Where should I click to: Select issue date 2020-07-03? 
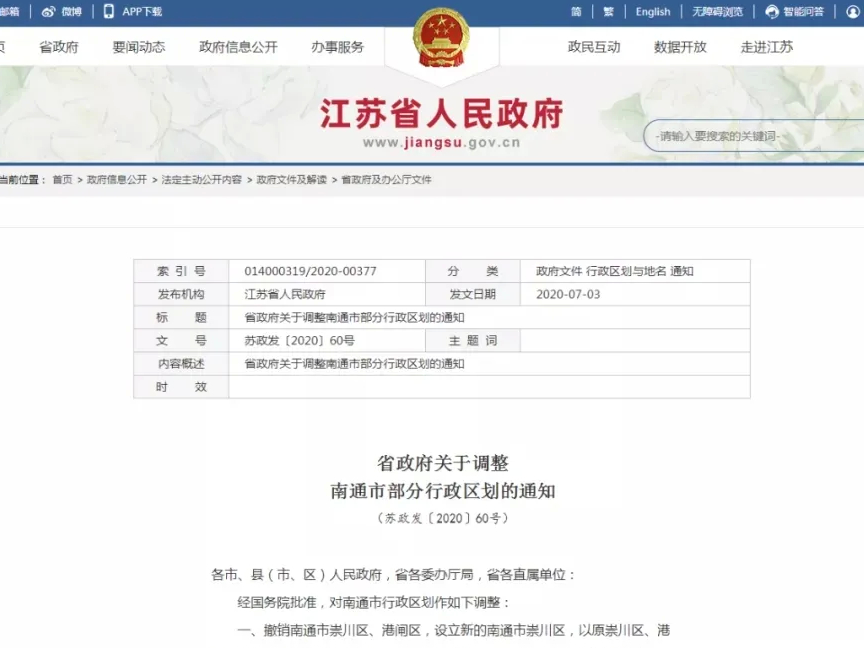click(568, 294)
